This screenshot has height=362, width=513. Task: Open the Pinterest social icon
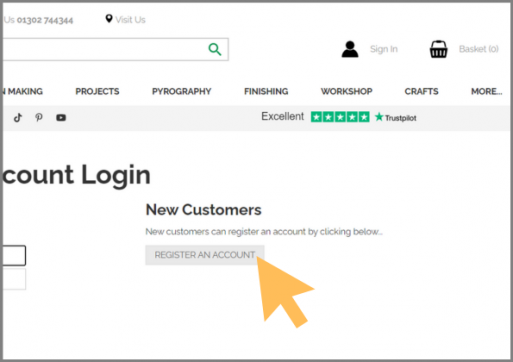point(39,117)
